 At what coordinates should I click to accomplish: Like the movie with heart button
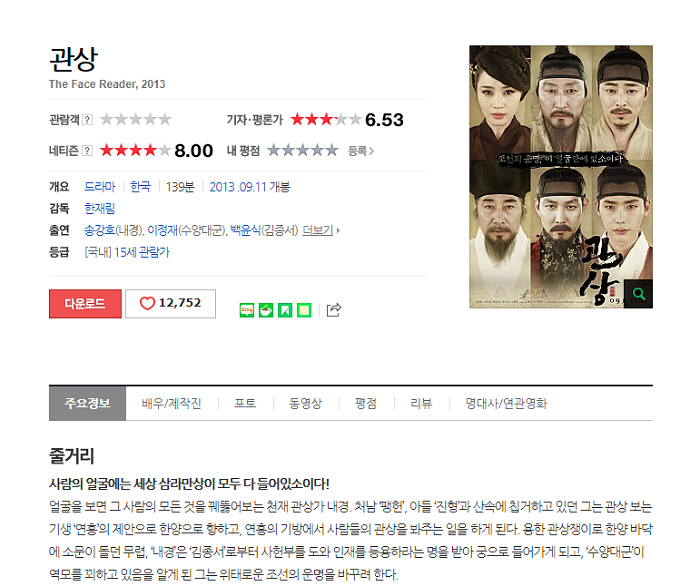[x=171, y=303]
